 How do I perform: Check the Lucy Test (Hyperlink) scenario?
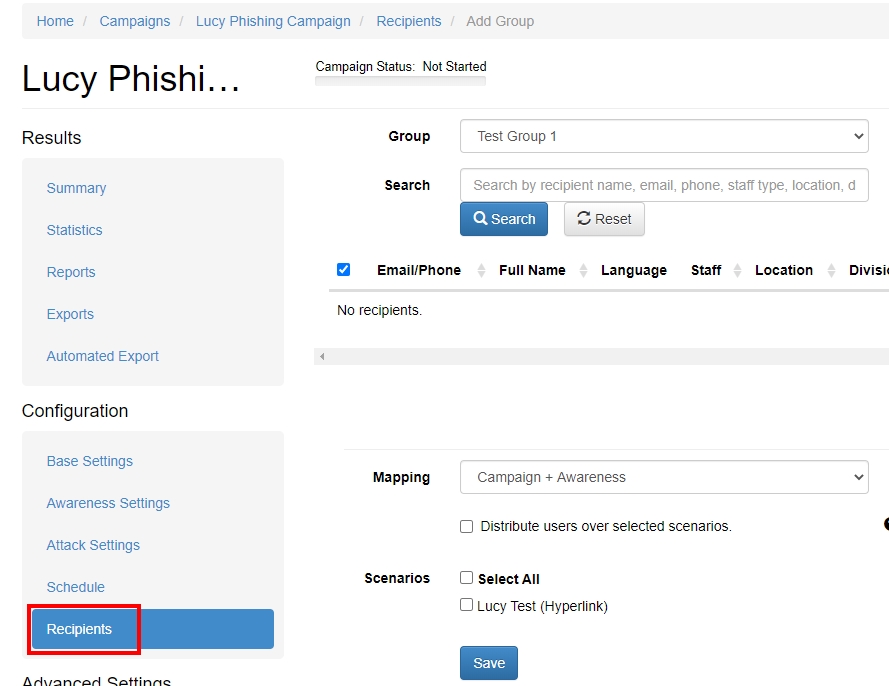coord(466,605)
